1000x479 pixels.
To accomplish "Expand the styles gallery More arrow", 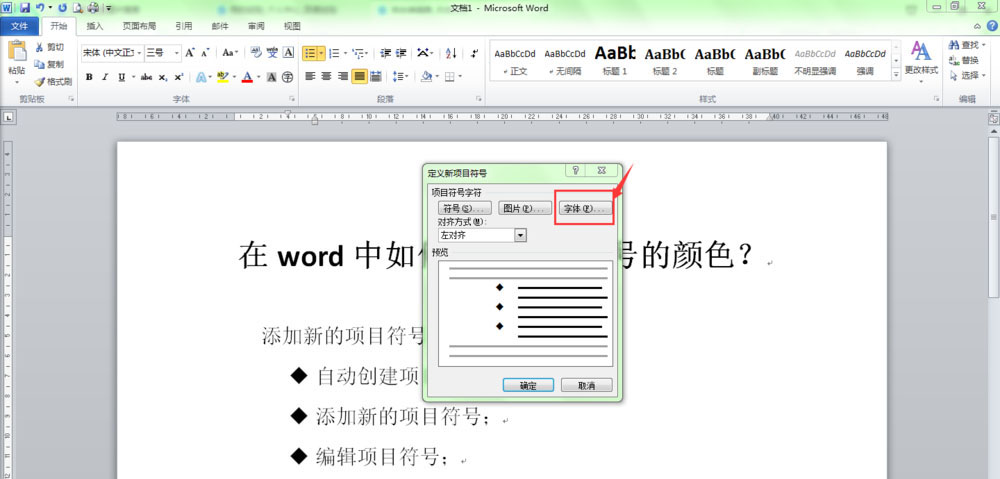I will [x=896, y=75].
